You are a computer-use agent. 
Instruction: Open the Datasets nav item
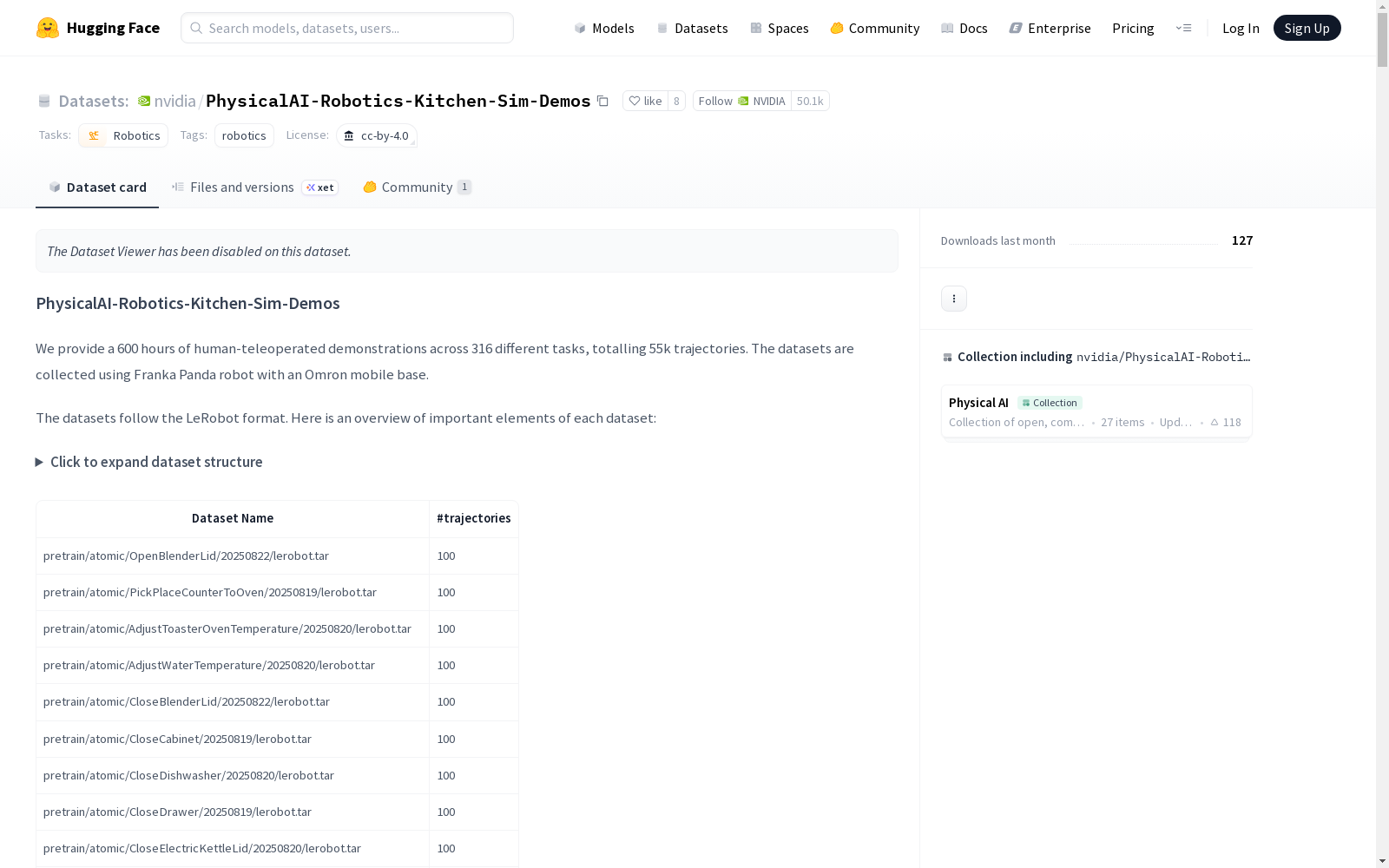[x=692, y=28]
